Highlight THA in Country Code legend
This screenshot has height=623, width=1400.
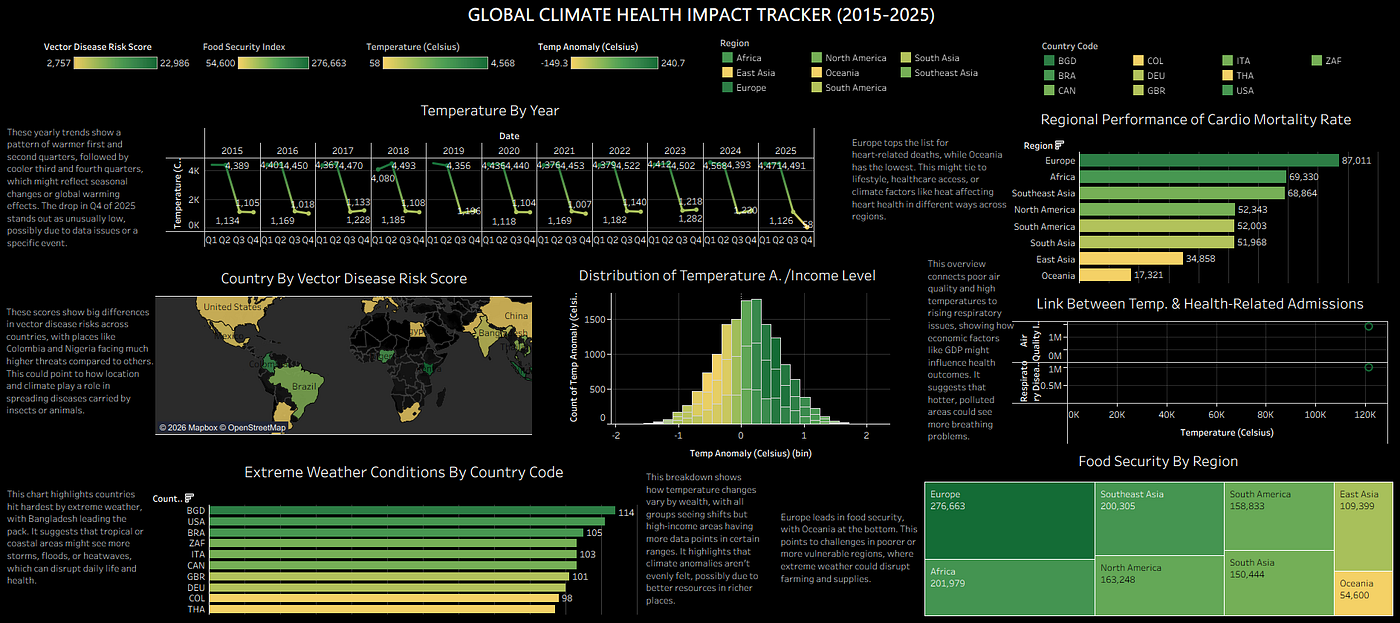pyautogui.click(x=1227, y=75)
